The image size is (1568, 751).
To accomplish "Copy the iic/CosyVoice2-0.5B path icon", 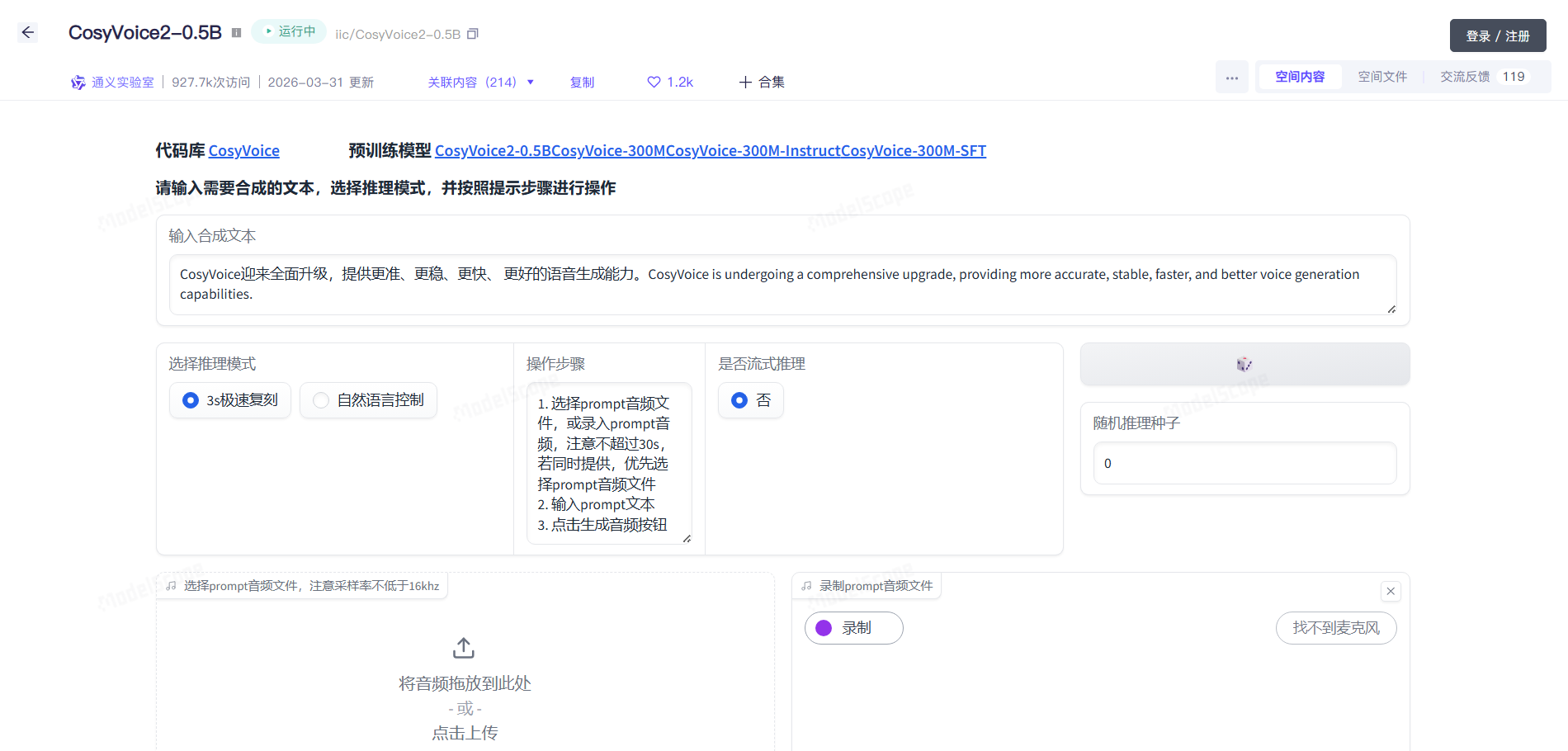I will click(473, 34).
